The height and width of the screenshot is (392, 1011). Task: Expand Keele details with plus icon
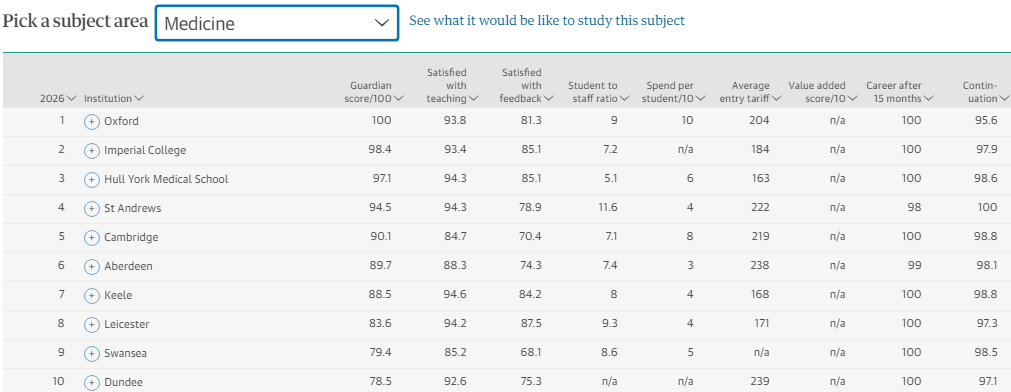coord(92,295)
